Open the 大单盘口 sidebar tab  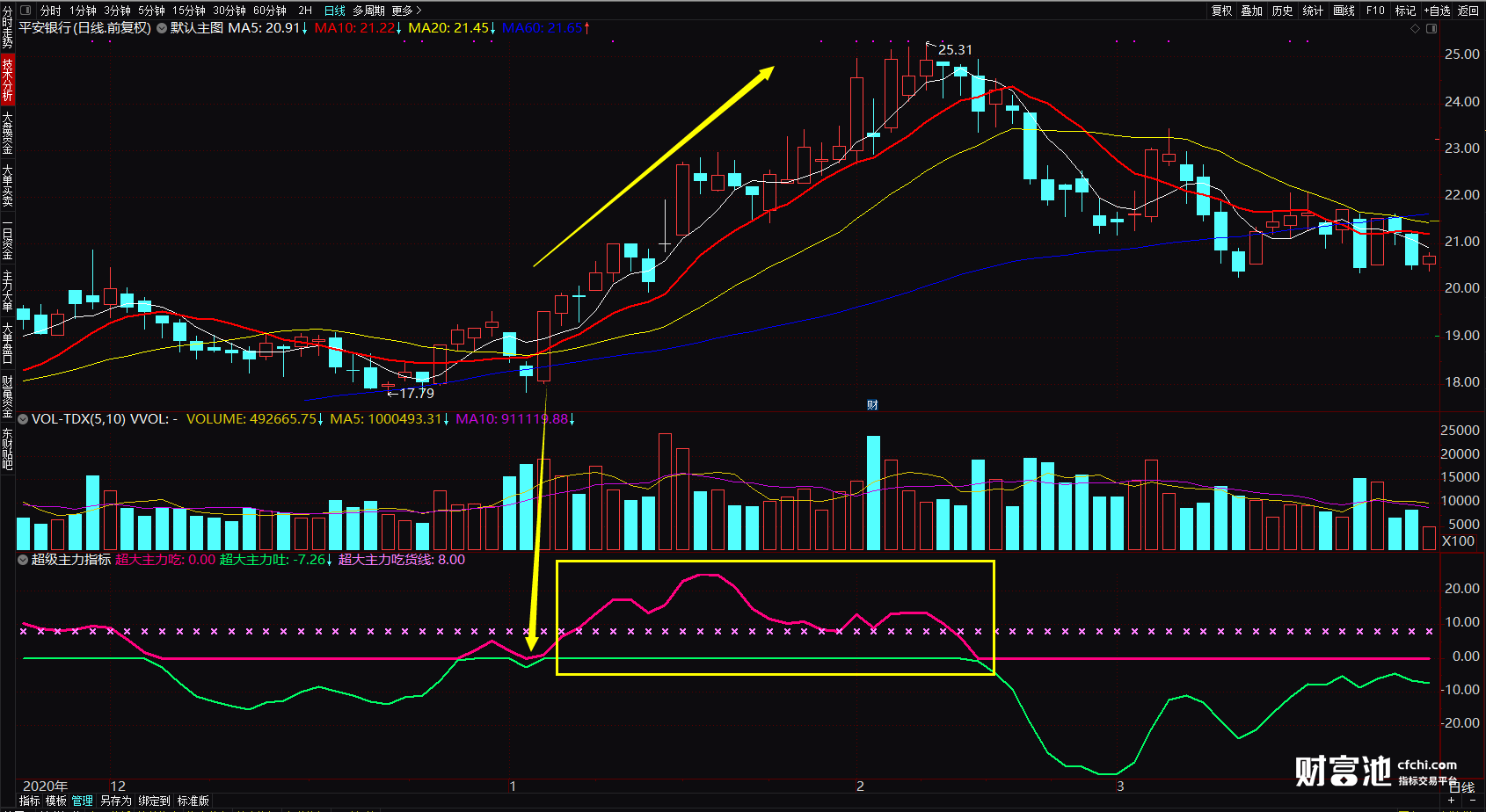pos(7,344)
